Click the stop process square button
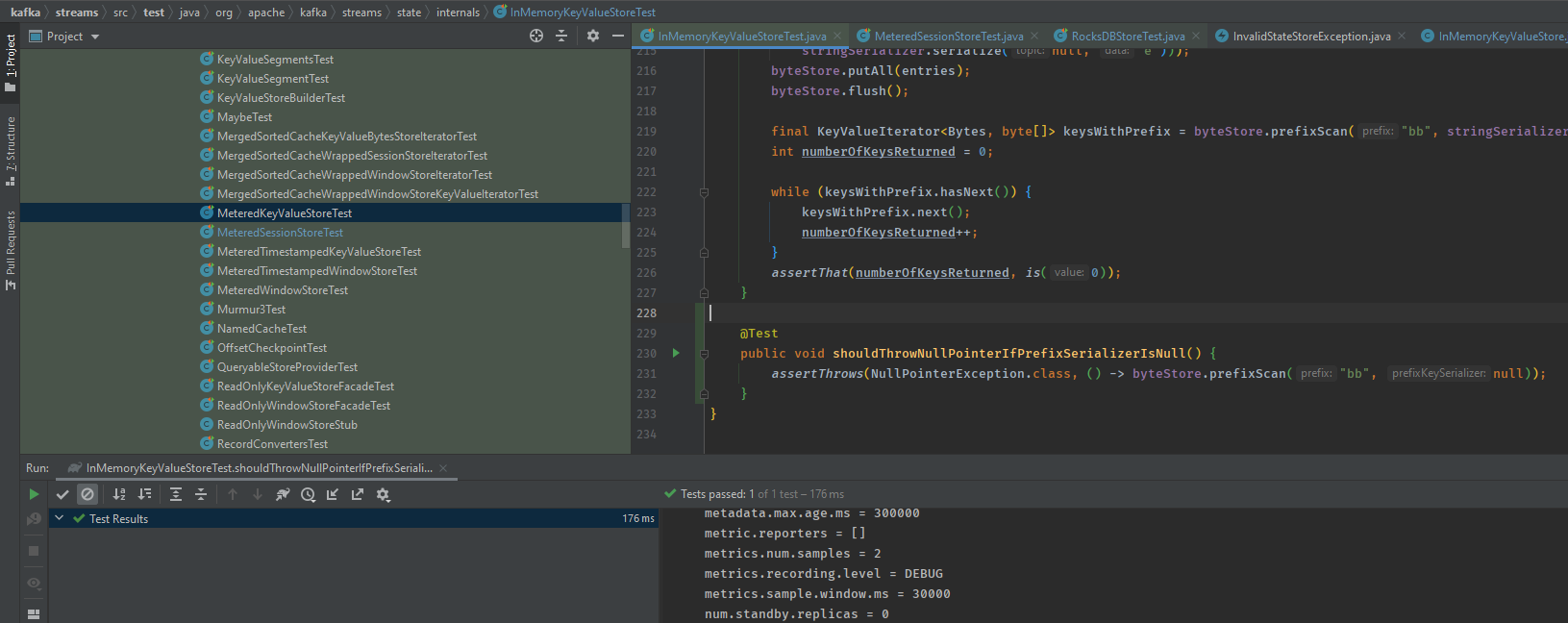This screenshot has width=1568, height=623. pyautogui.click(x=34, y=551)
